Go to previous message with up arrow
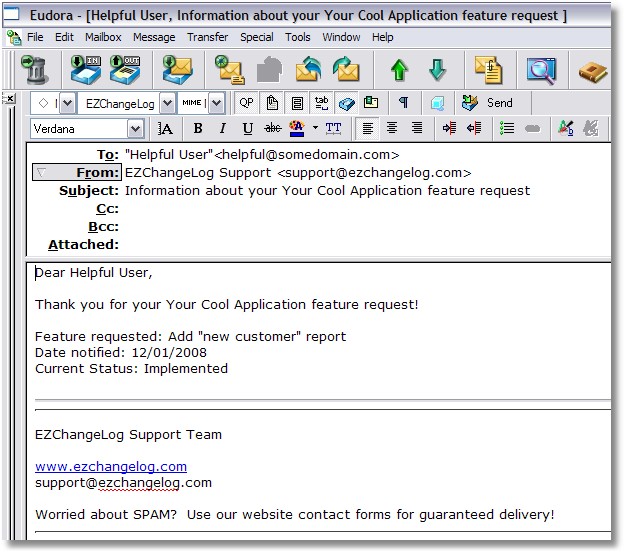Viewport: 625px width, 554px height. pyautogui.click(x=399, y=70)
